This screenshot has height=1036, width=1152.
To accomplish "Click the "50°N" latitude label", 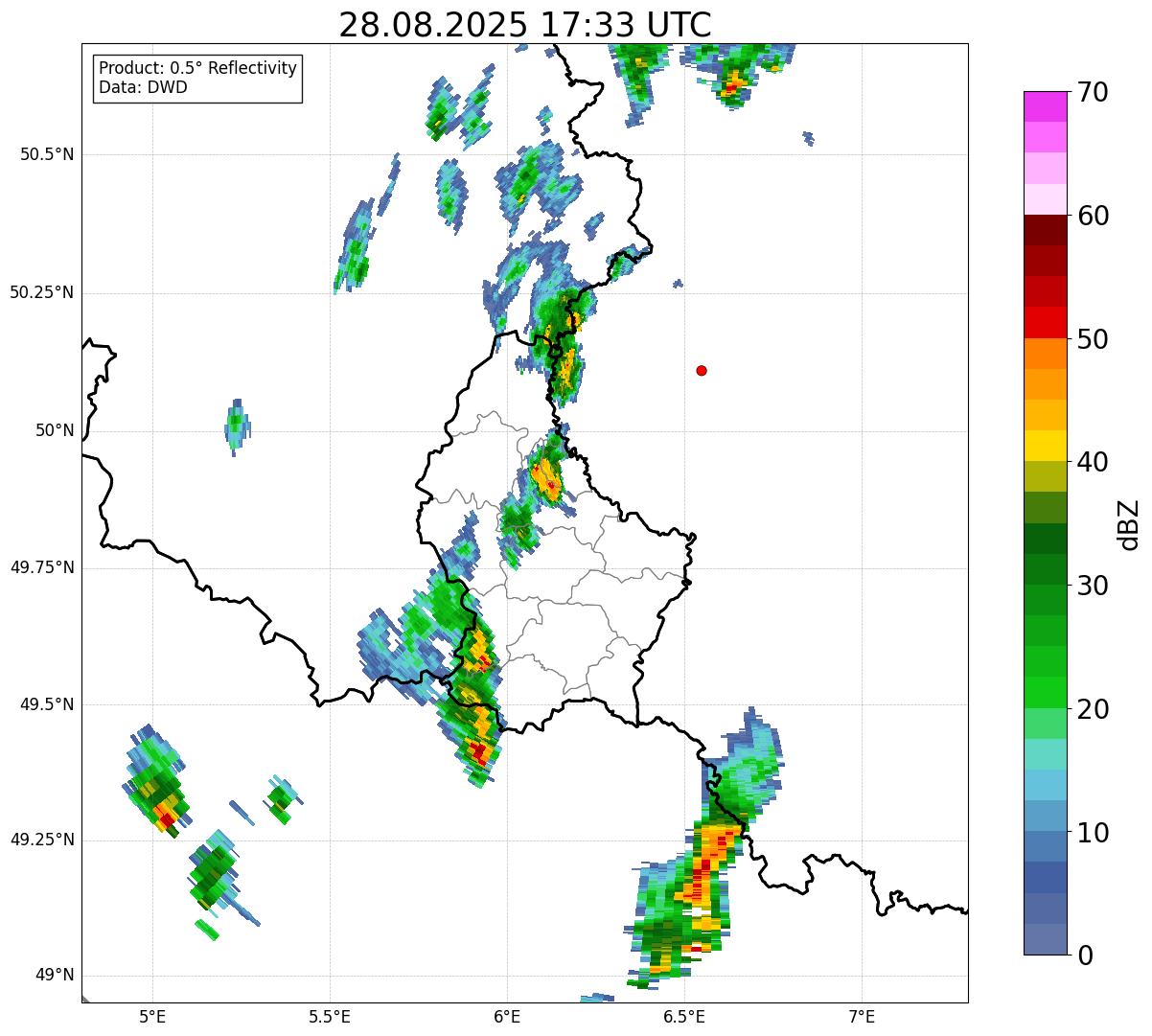I will (55, 430).
